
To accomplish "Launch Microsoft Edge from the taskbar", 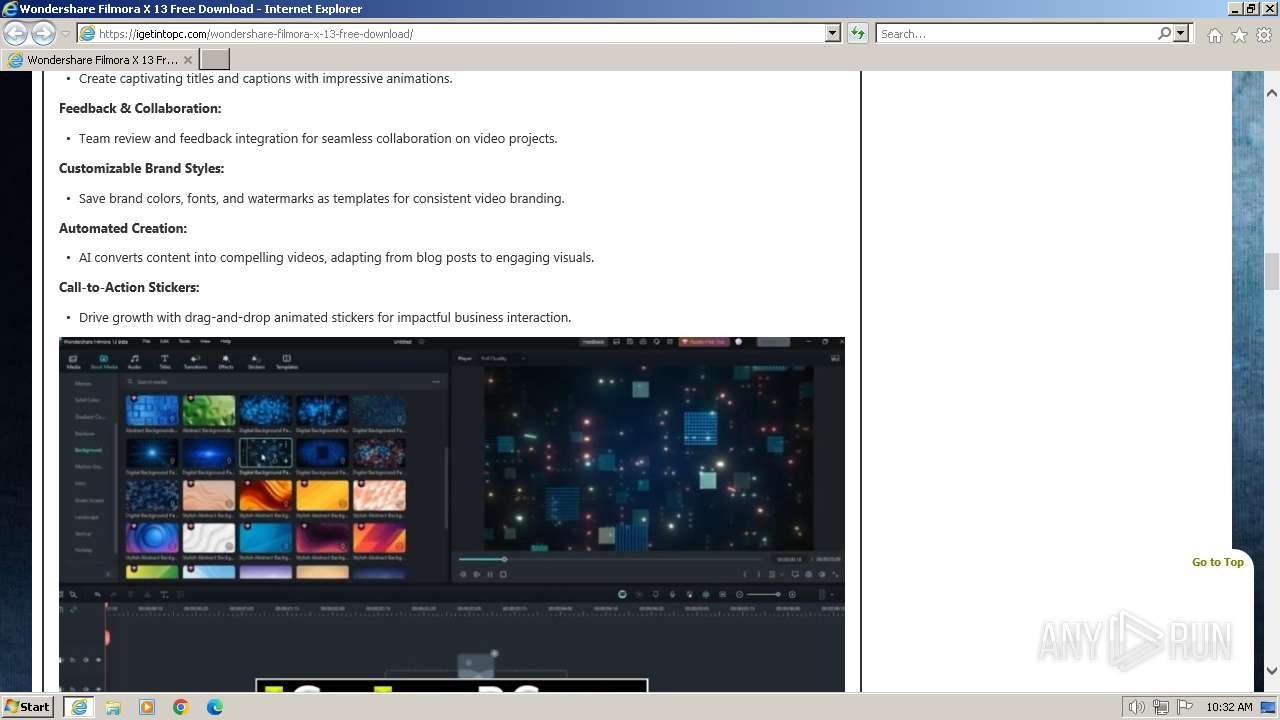I will 215,707.
